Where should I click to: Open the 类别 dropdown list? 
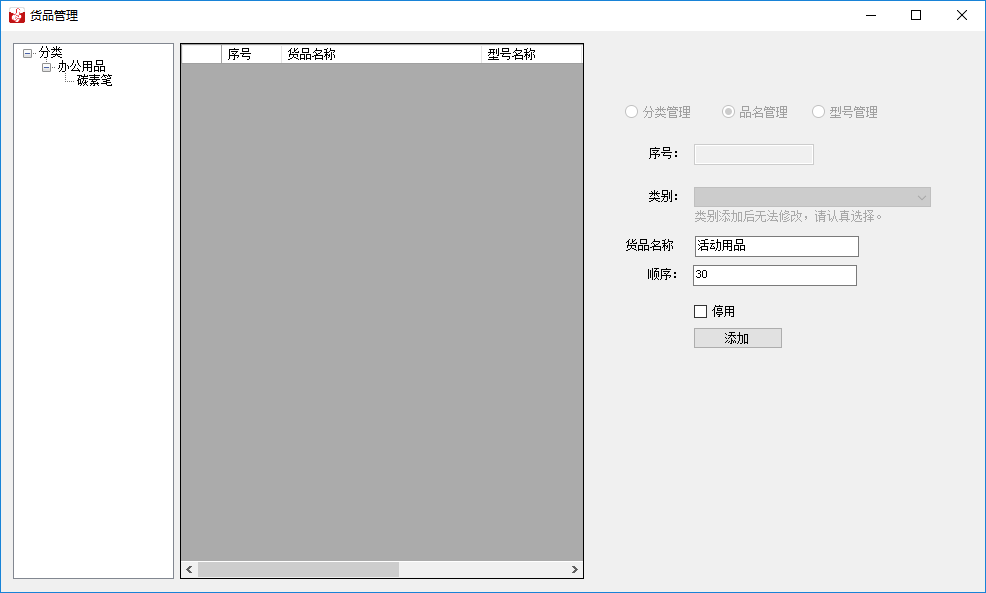921,197
